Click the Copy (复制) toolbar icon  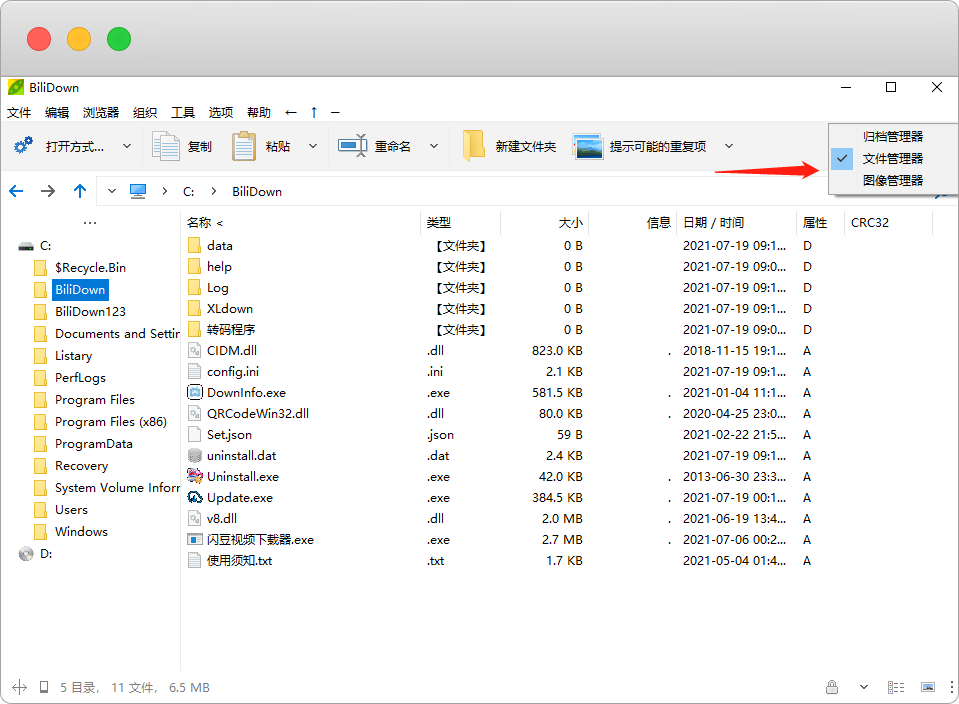tap(165, 146)
